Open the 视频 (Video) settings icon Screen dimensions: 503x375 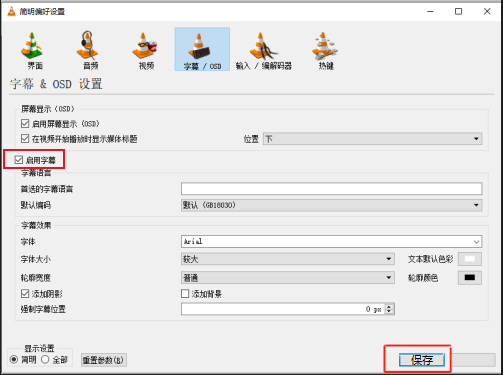click(x=144, y=50)
